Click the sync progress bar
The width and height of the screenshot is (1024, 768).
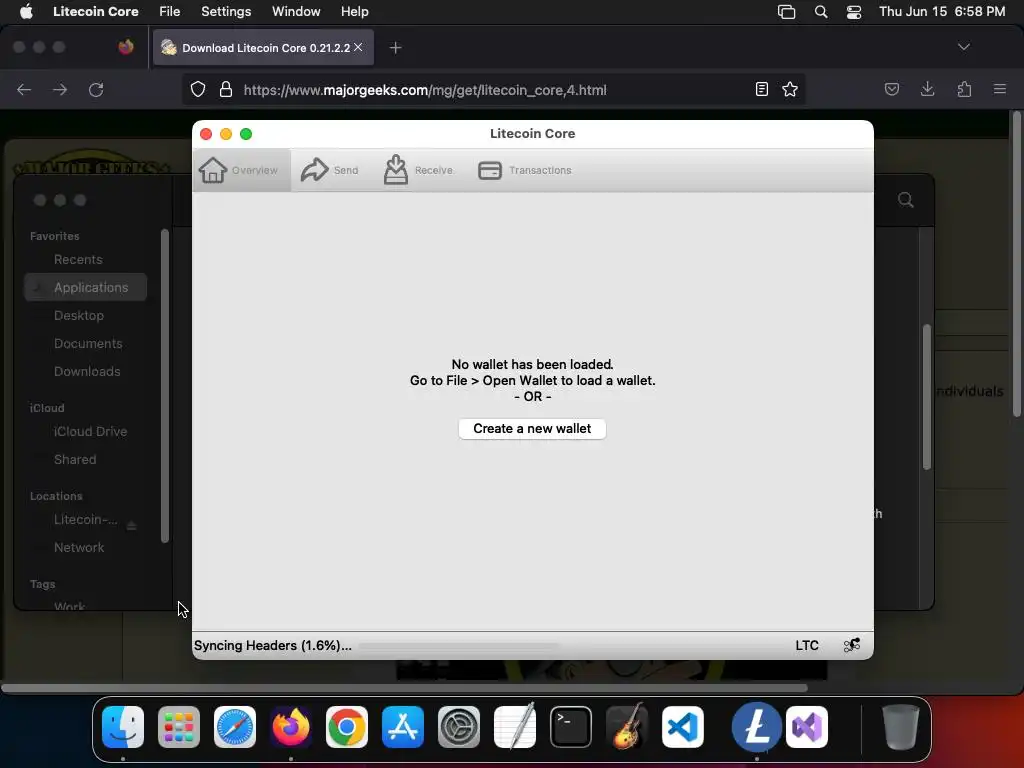point(459,646)
